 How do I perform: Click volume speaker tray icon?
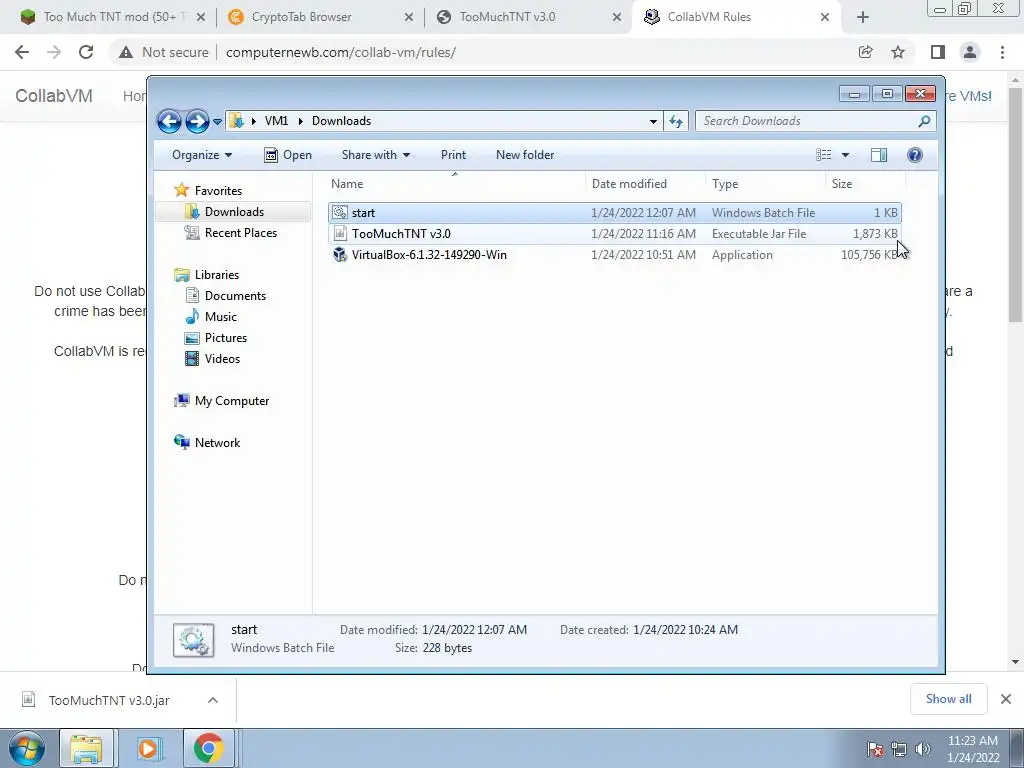coord(923,749)
